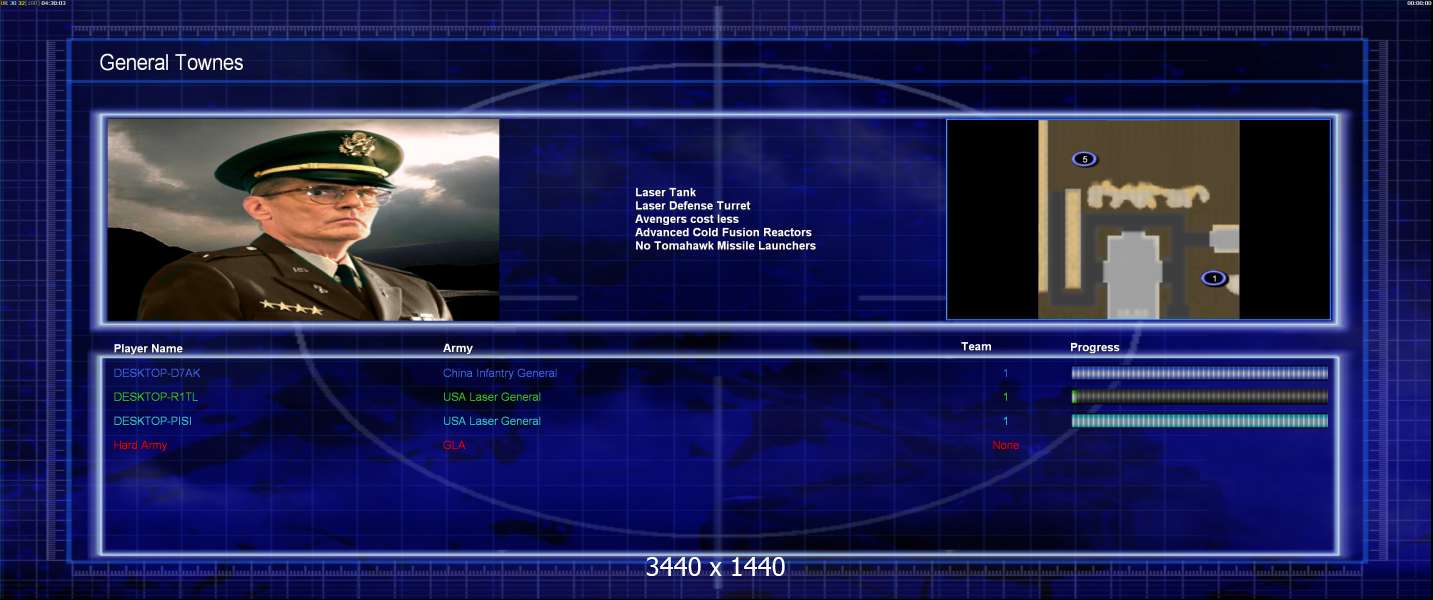Viewport: 1433px width, 600px height.
Task: Click start position marker 1 on minimap
Action: pos(1213,278)
